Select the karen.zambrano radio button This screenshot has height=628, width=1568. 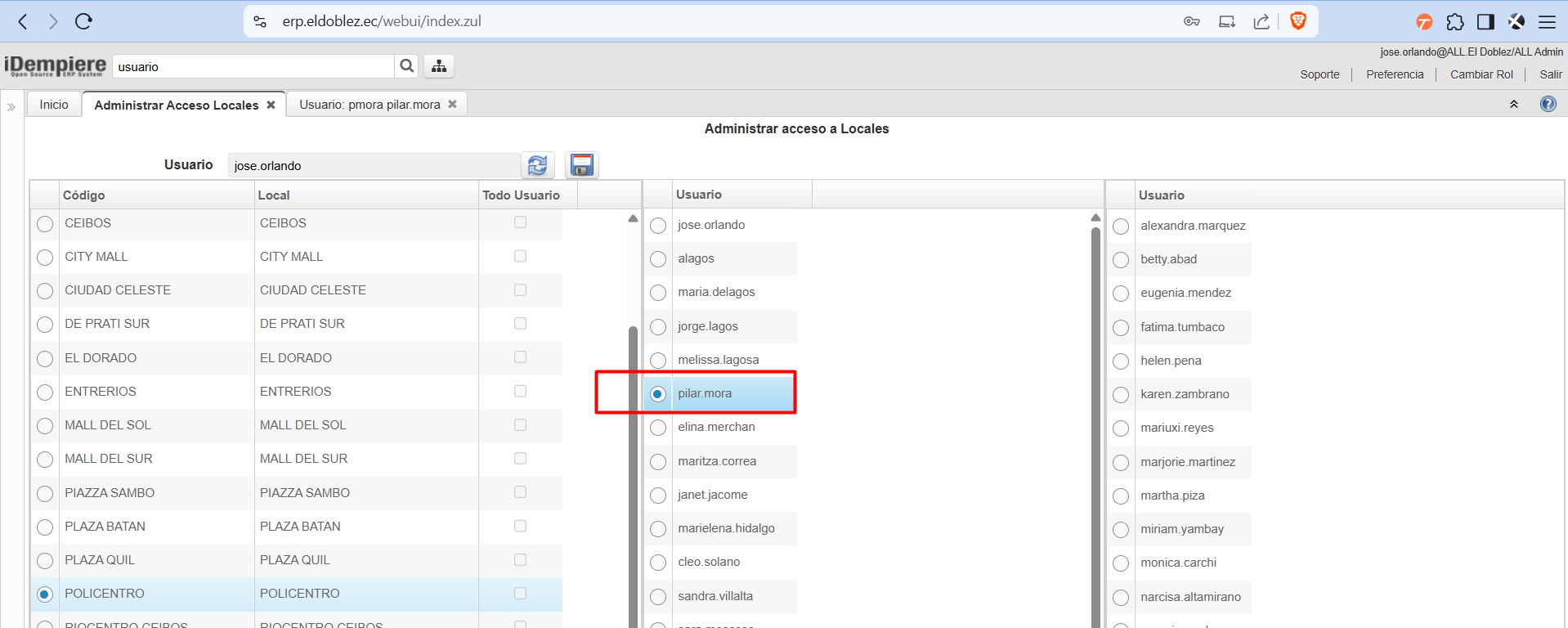[1121, 395]
